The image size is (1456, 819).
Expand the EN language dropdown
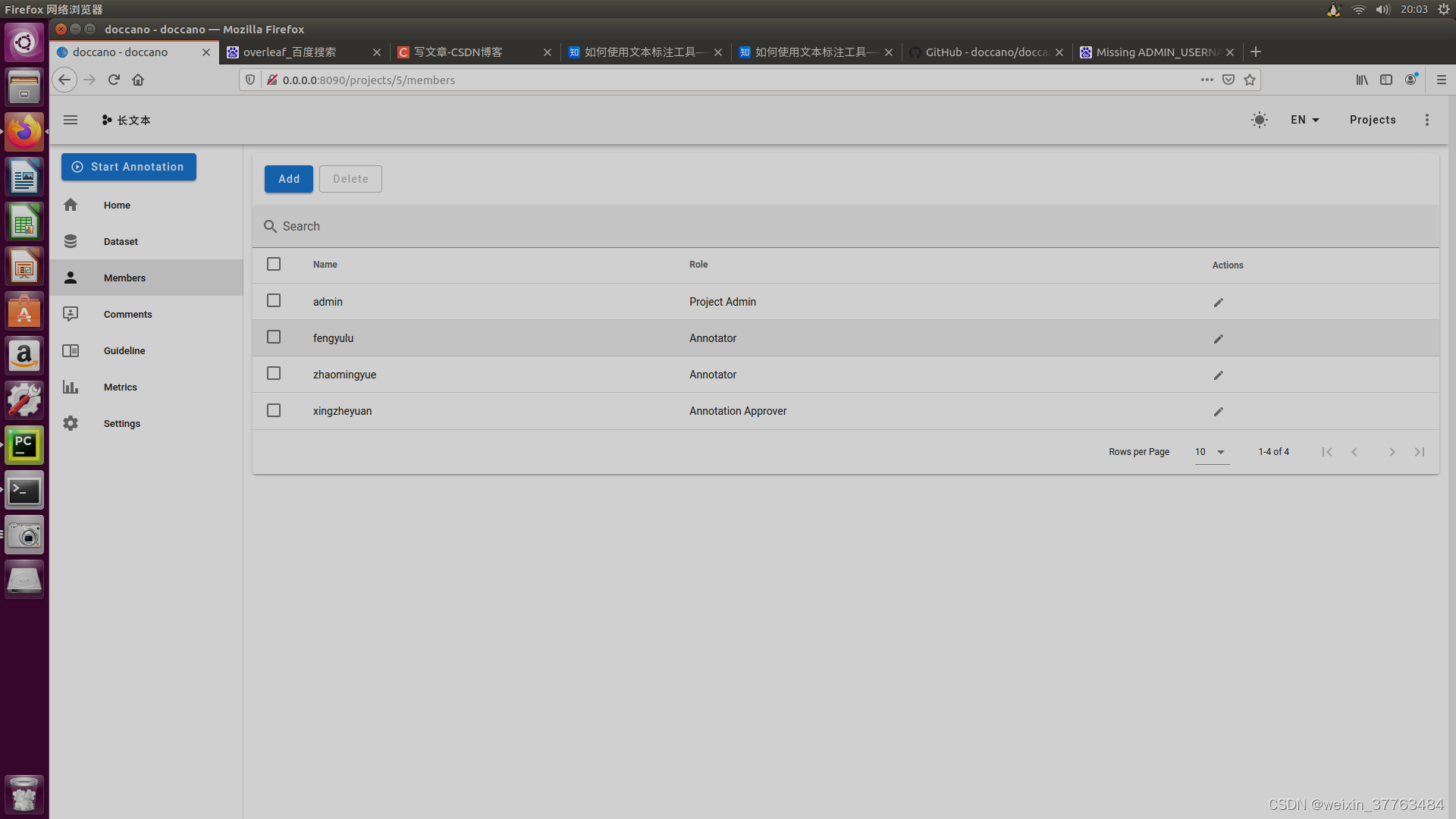[x=1304, y=120]
